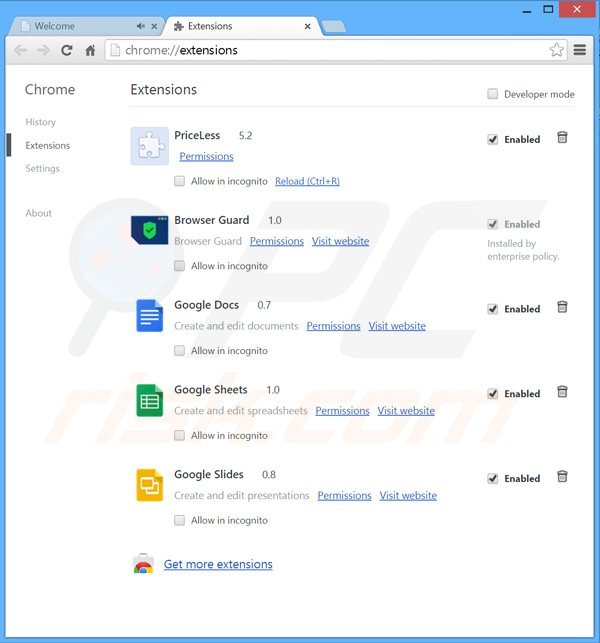Click 'Installed by enterprise policy' text
This screenshot has width=600, height=643.
(x=523, y=250)
